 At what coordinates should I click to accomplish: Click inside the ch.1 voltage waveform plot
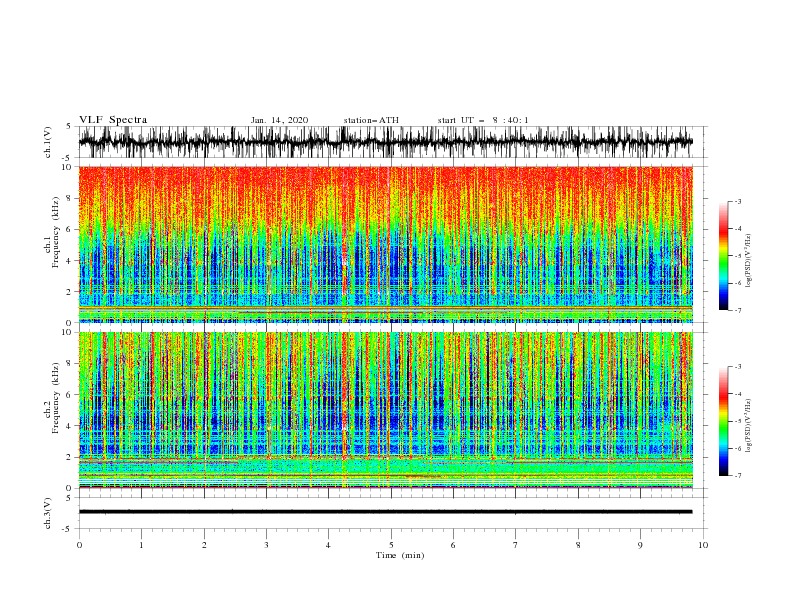coord(386,142)
